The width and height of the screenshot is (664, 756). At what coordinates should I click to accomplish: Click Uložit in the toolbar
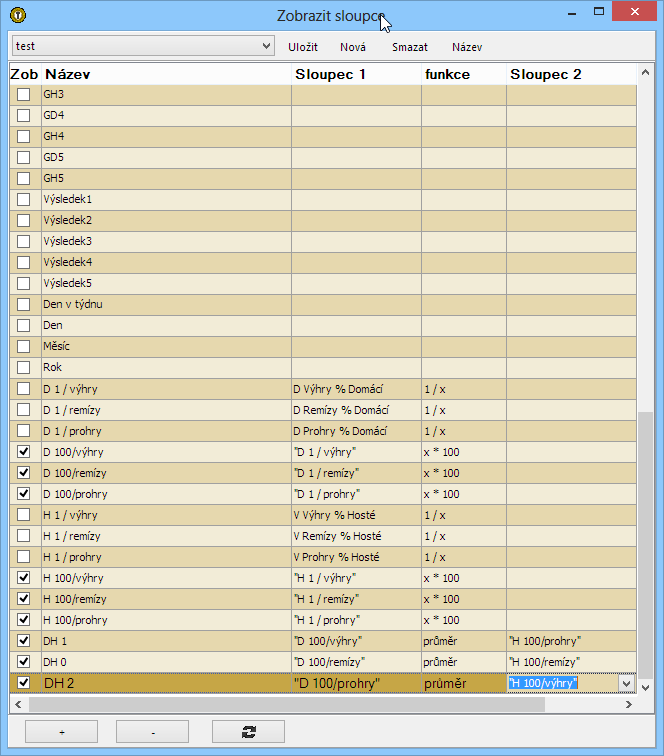[x=303, y=47]
